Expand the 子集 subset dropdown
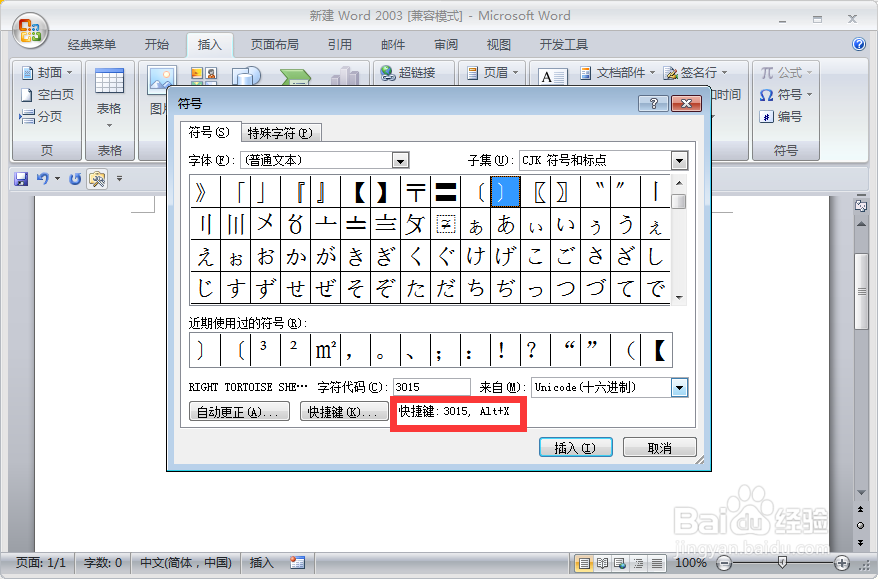878x579 pixels. tap(679, 161)
